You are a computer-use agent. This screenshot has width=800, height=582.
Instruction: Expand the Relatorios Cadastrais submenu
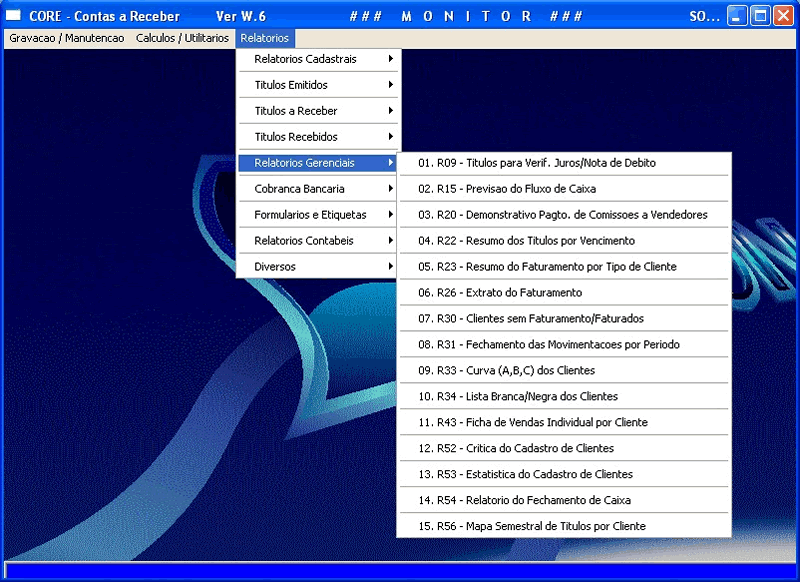(318, 59)
